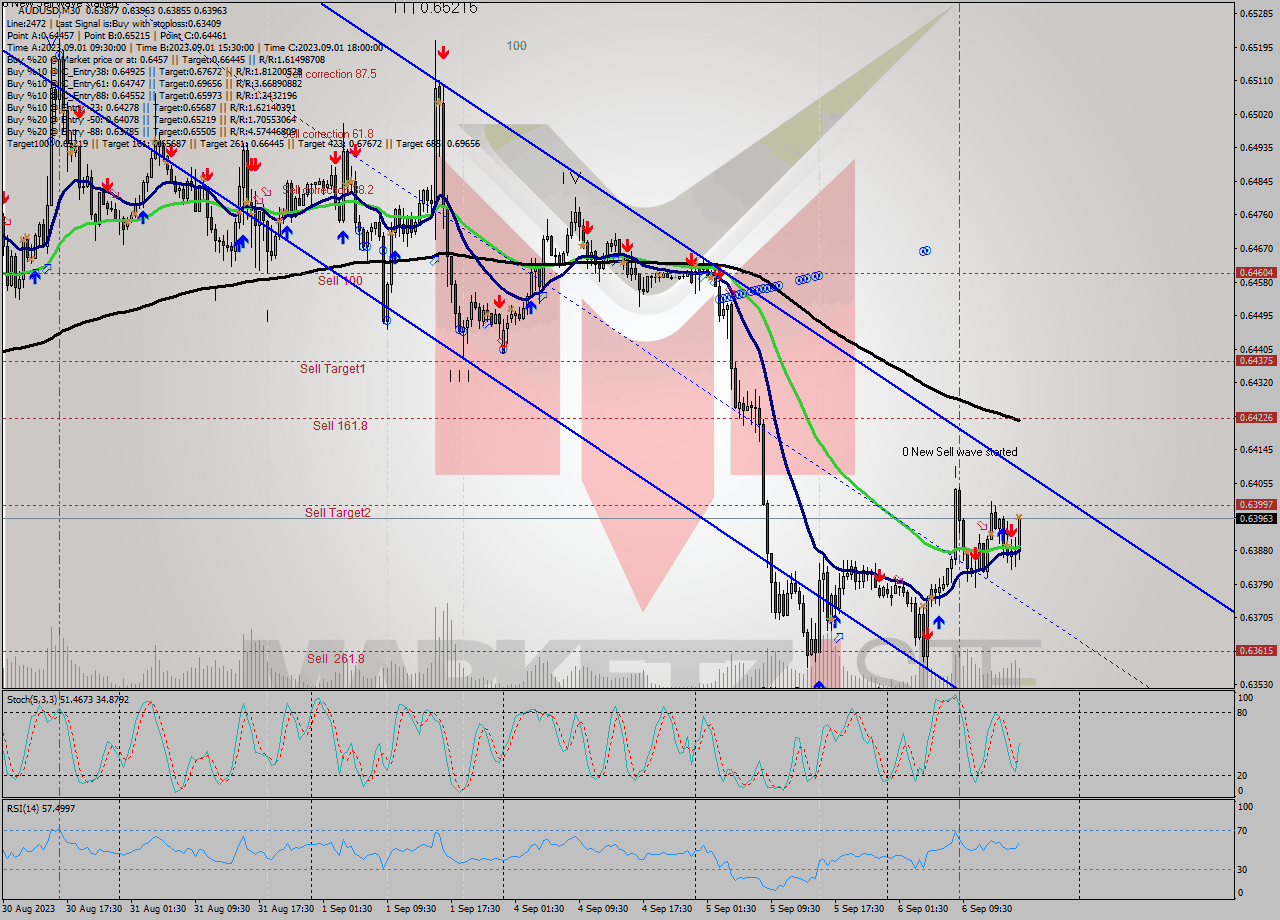The height and width of the screenshot is (920, 1280).
Task: Click the 'Sell Target2' label
Action: coord(338,513)
